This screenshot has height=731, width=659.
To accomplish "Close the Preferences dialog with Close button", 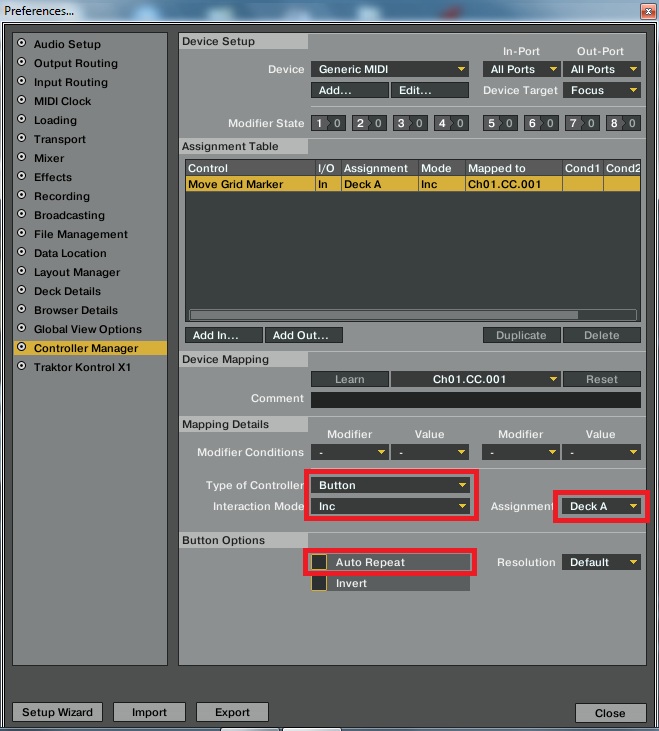I will pos(610,713).
